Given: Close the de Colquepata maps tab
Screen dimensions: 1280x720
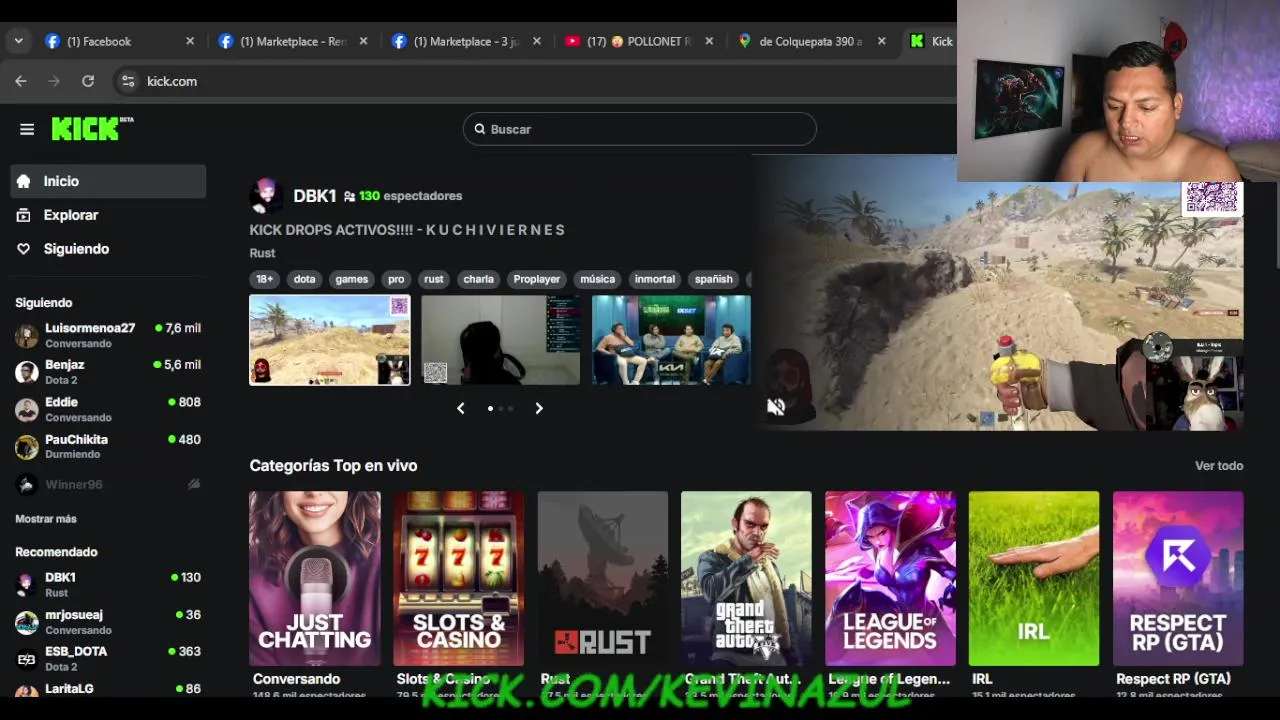Looking at the screenshot, I should [x=881, y=41].
